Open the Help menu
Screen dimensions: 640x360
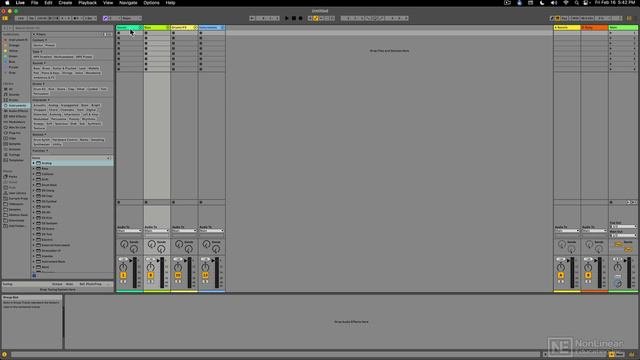click(x=170, y=3)
